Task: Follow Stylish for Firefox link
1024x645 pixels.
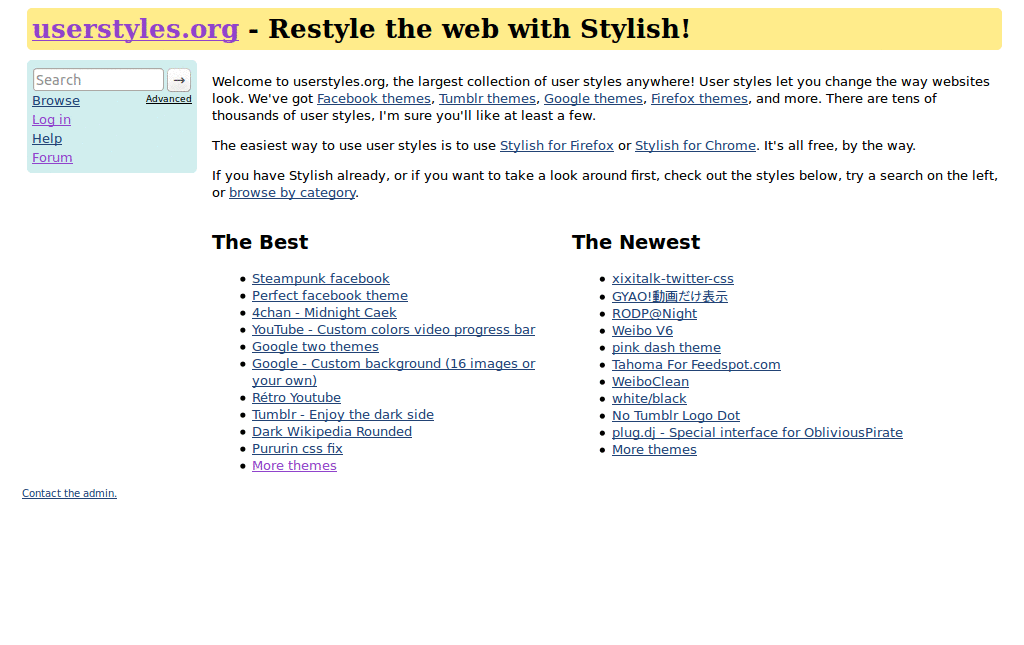Action: pyautogui.click(x=556, y=146)
